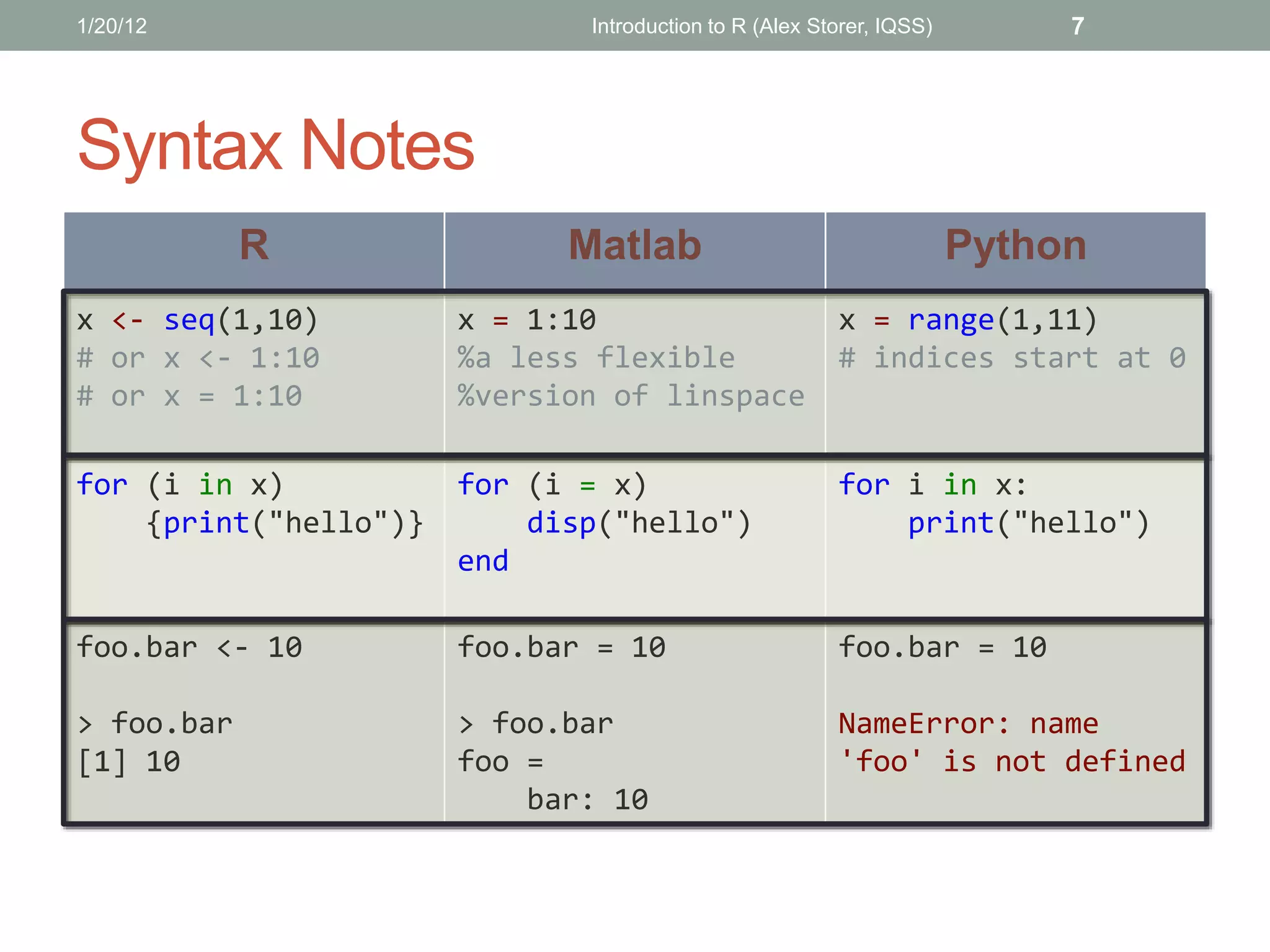Image resolution: width=1270 pixels, height=952 pixels.
Task: Click the comment '# or x <- 1:10'
Action: point(198,358)
